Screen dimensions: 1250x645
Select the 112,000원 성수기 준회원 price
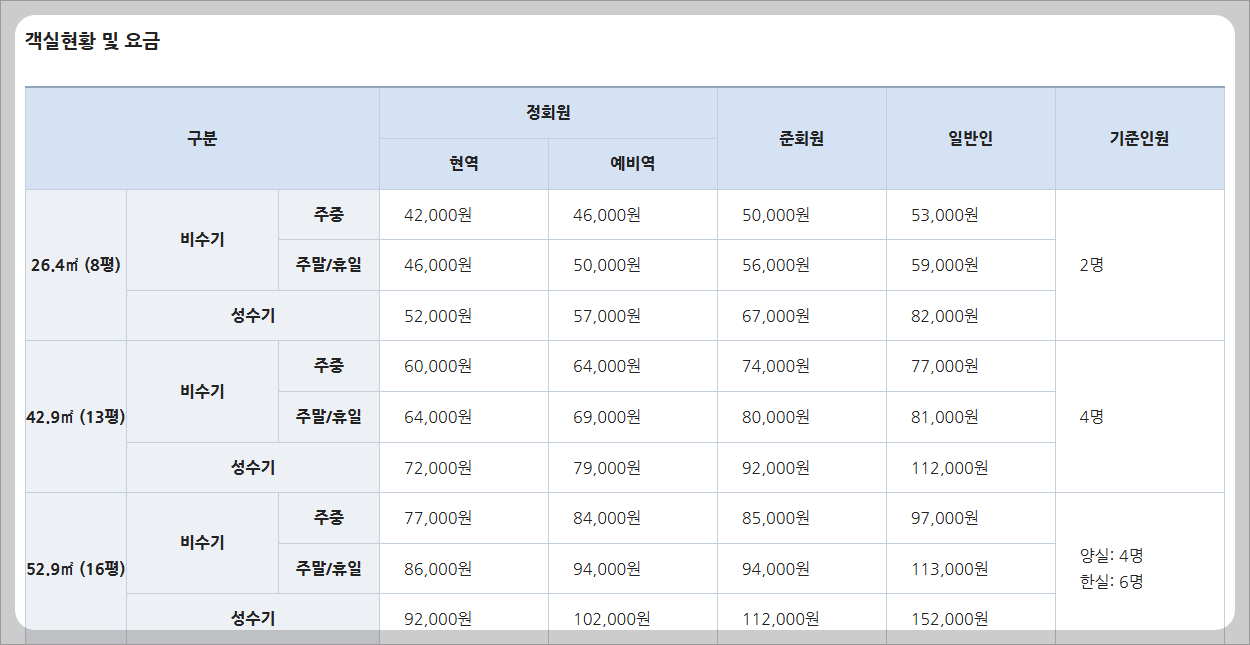click(799, 617)
